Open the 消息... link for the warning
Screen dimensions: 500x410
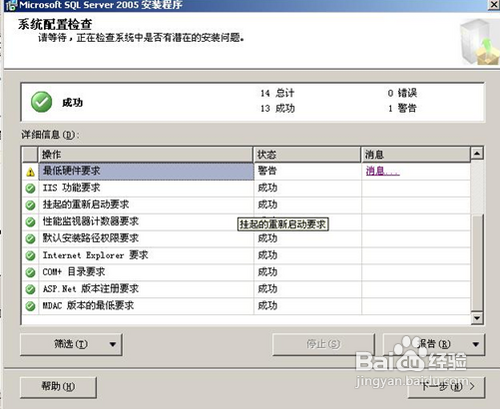pyautogui.click(x=382, y=171)
